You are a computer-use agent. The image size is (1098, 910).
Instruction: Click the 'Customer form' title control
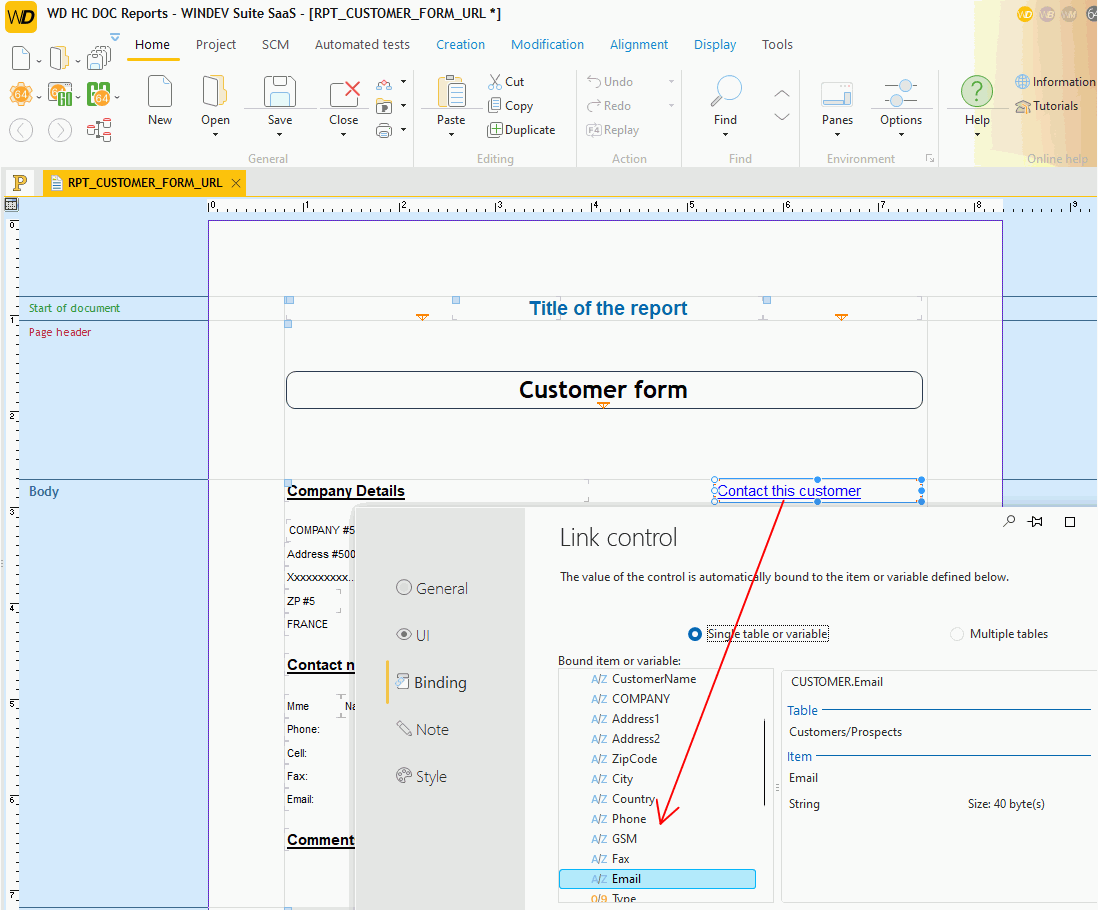(604, 390)
